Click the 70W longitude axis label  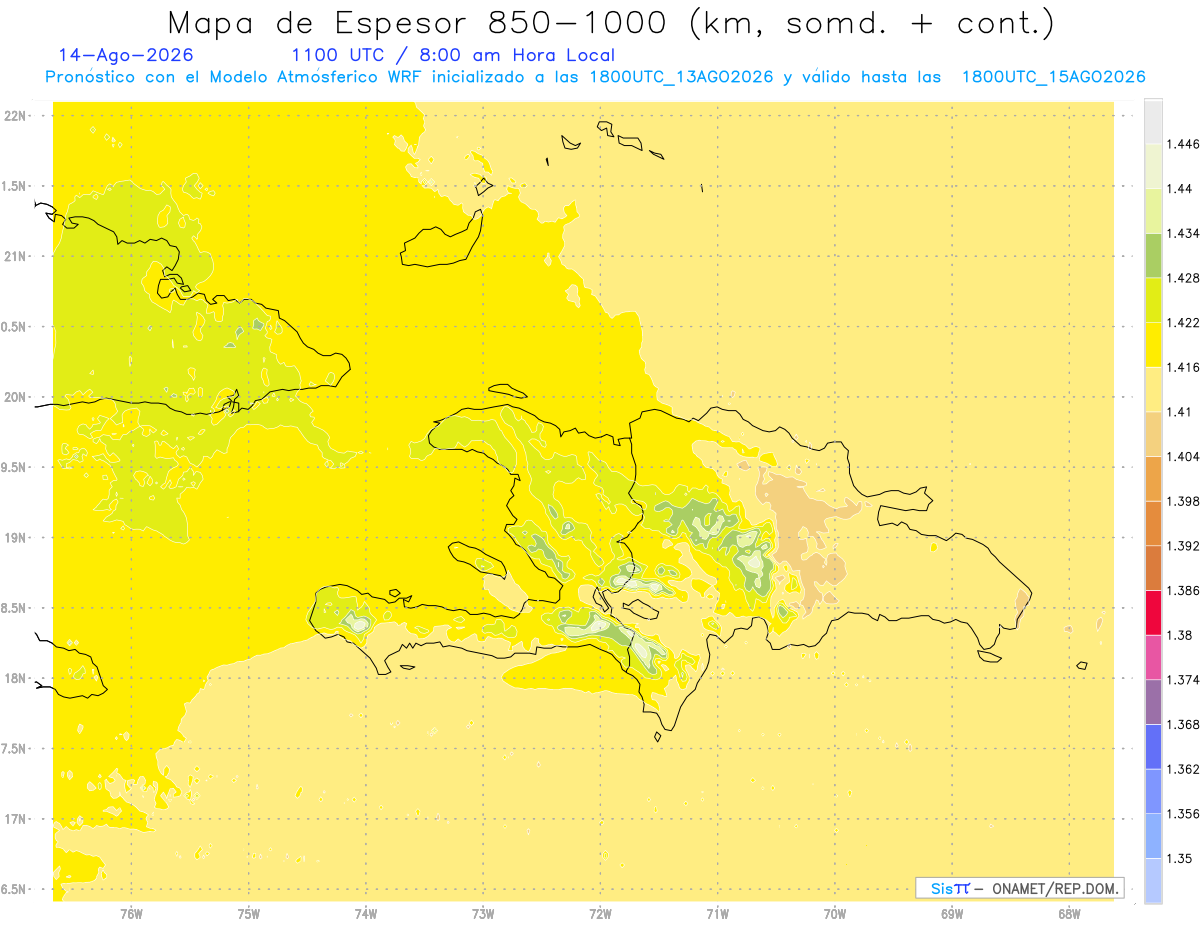coord(835,913)
